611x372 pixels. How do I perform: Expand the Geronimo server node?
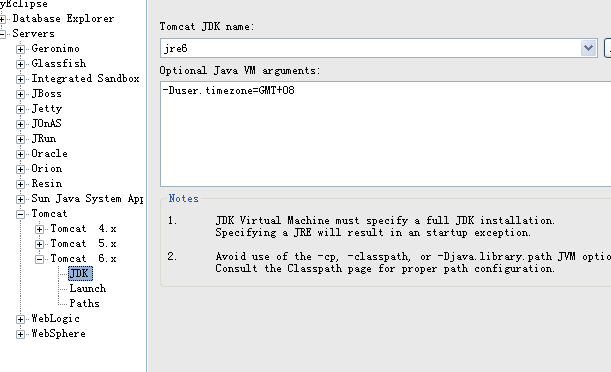tap(20, 49)
